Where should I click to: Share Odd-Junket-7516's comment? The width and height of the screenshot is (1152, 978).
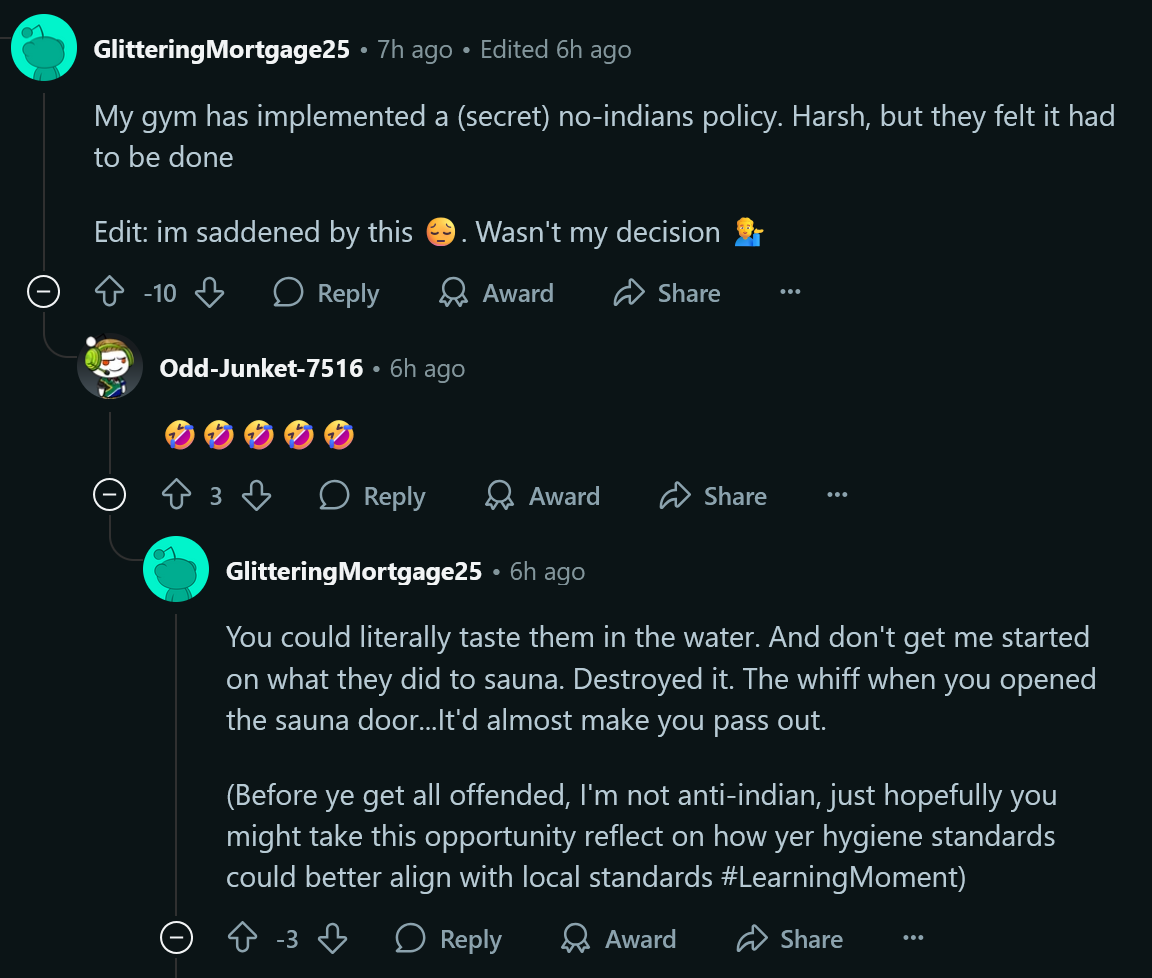click(714, 496)
